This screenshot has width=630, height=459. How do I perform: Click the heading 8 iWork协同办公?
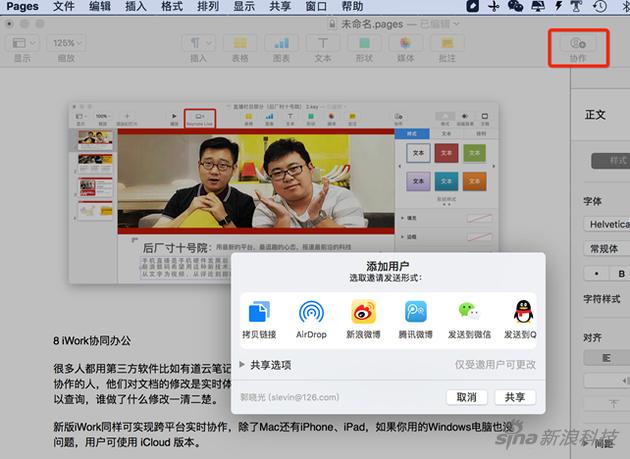[92, 341]
